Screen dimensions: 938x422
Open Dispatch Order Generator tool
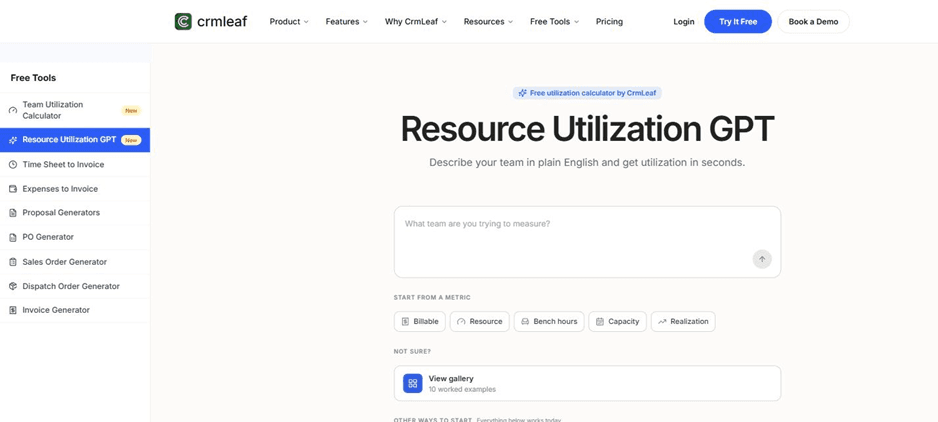pos(75,286)
